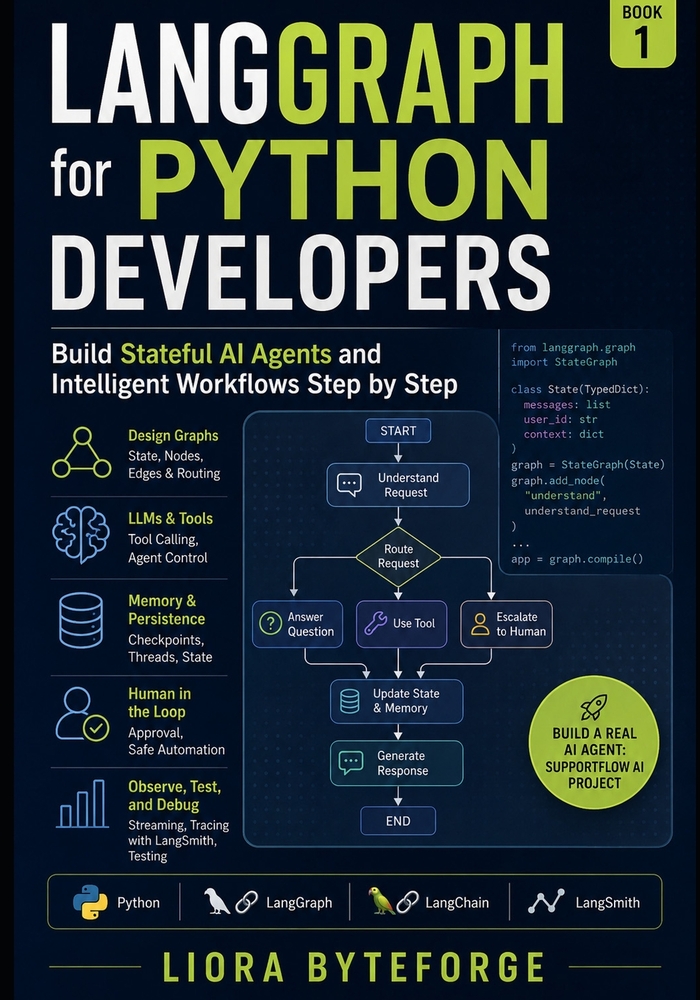Click the author name 'LIORA BYTEFORGE'

354,967
